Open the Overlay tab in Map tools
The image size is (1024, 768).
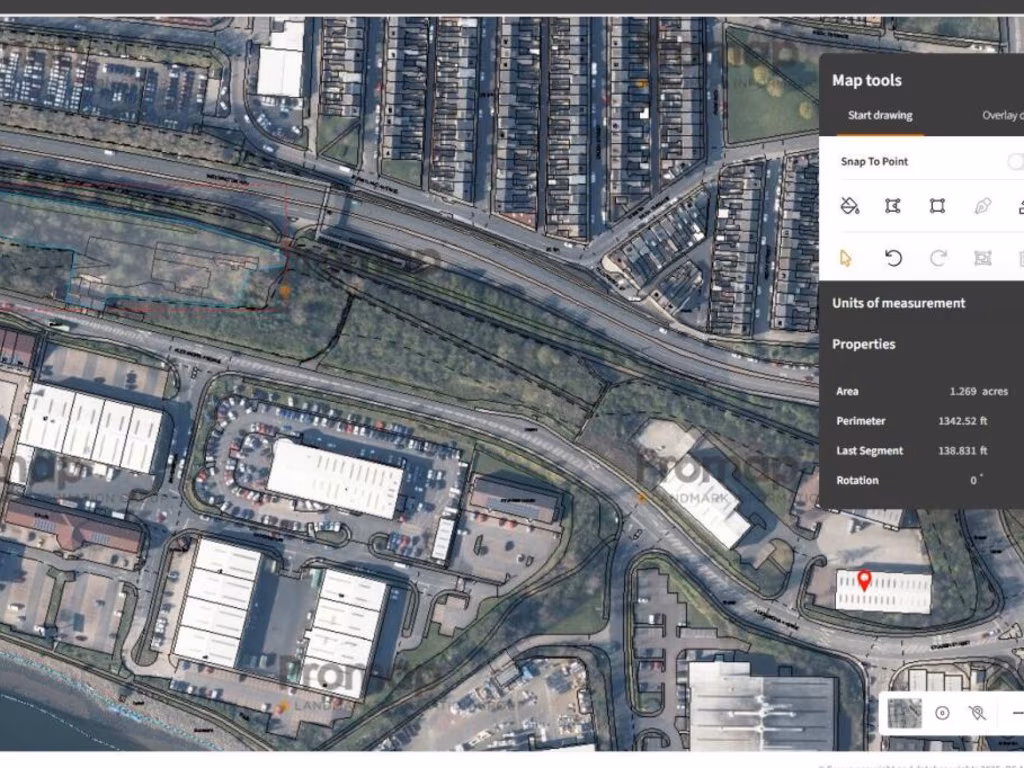(1001, 116)
